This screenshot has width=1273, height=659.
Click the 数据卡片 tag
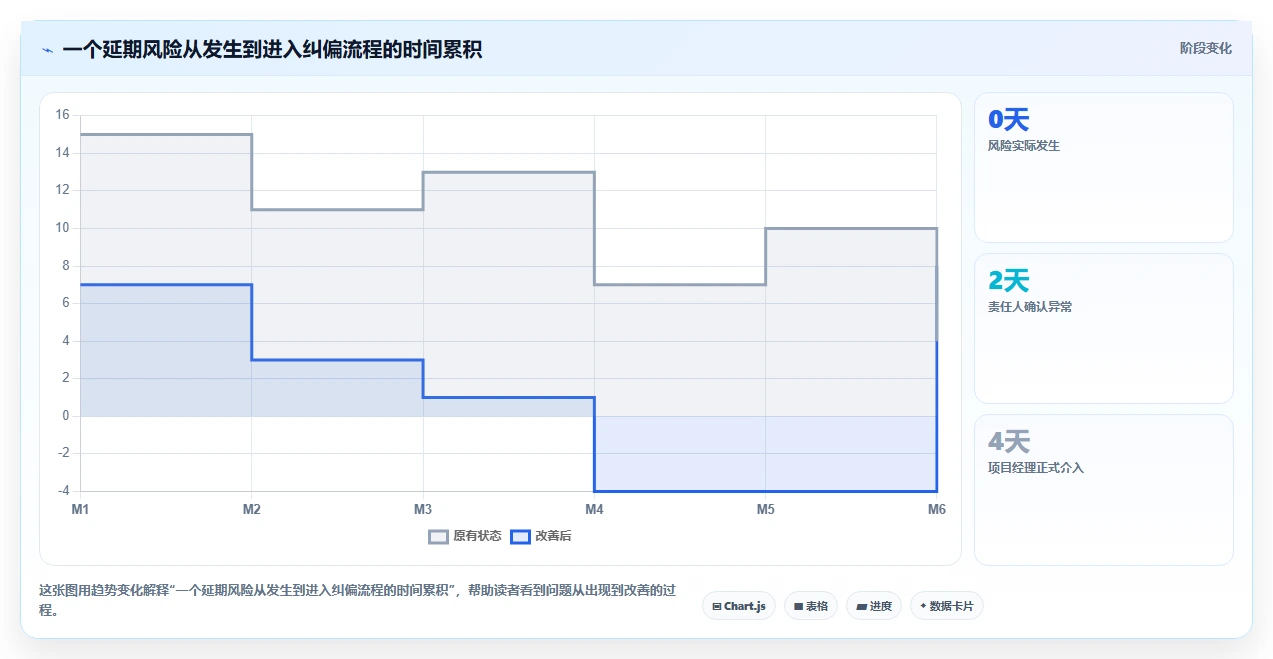click(x=947, y=606)
